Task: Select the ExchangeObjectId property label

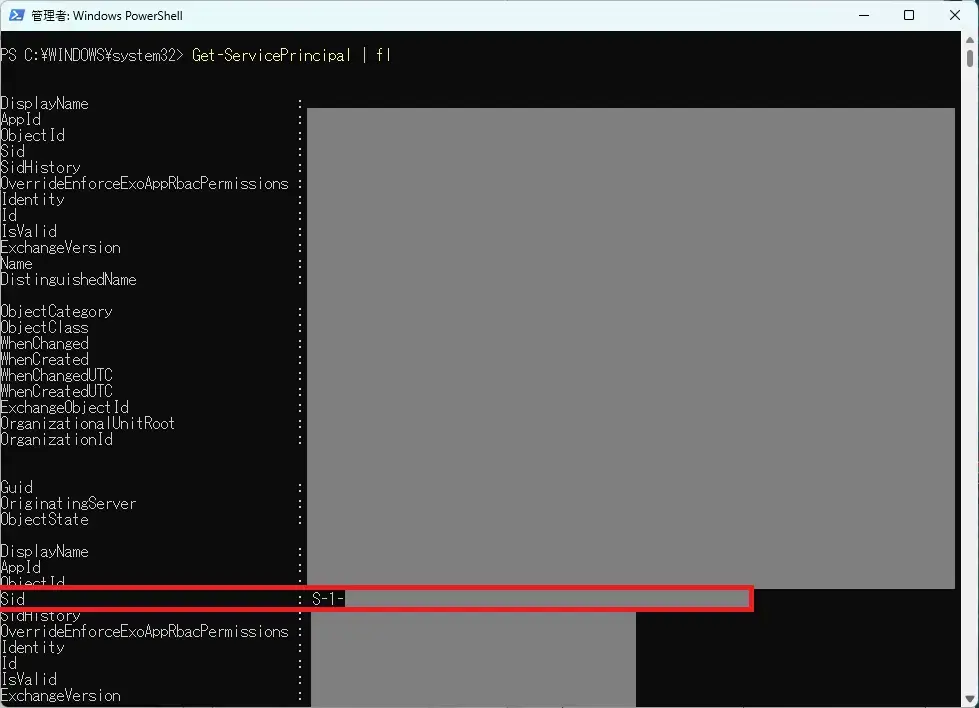Action: (x=65, y=408)
